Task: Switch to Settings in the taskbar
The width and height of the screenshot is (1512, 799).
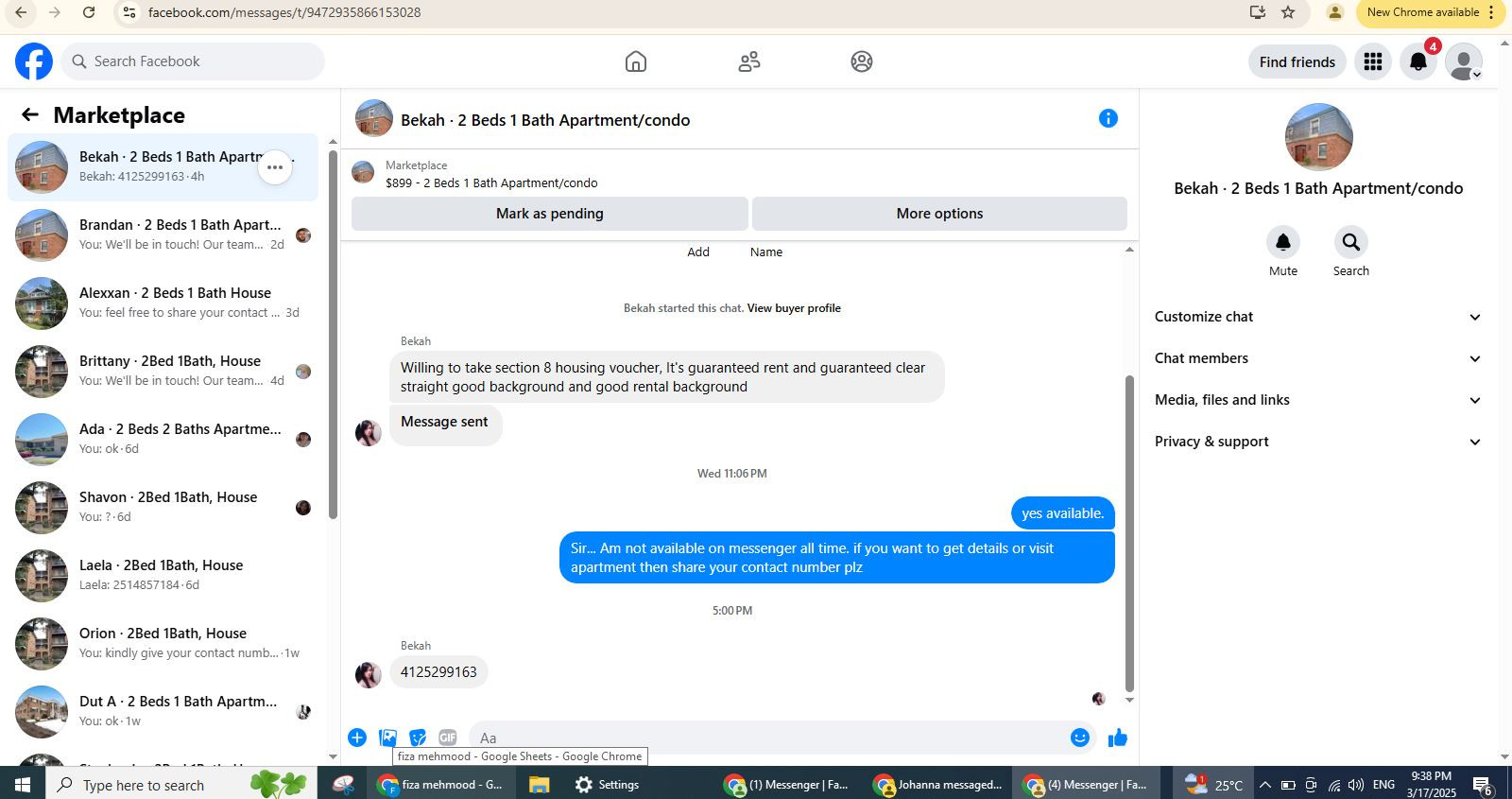Action: click(x=609, y=785)
